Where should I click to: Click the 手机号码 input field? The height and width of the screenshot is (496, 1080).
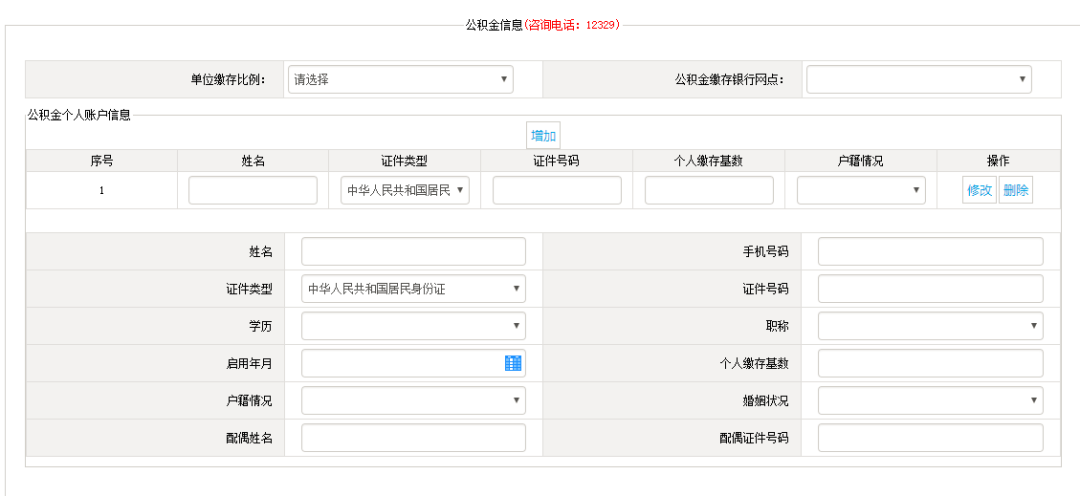tap(931, 251)
